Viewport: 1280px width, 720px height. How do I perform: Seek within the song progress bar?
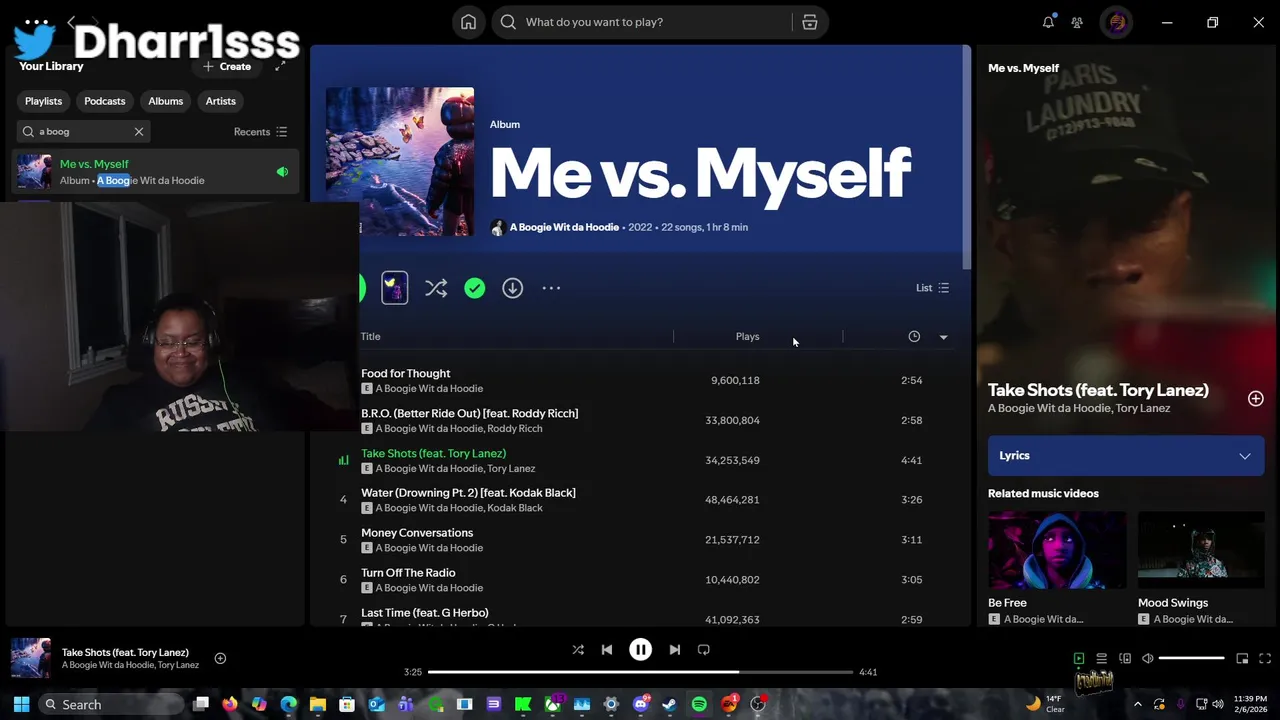(x=640, y=672)
